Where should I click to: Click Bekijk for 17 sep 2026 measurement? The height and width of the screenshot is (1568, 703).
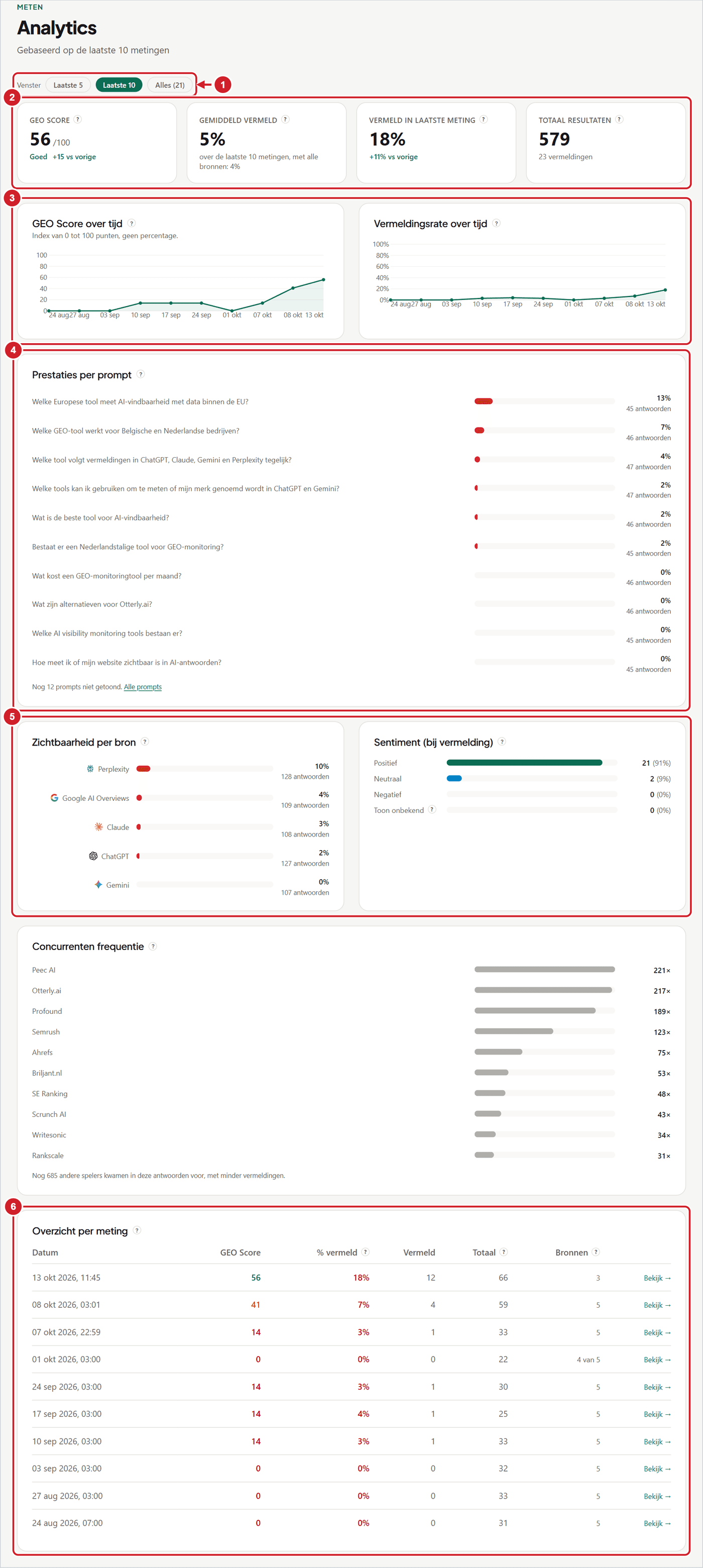(x=657, y=1414)
